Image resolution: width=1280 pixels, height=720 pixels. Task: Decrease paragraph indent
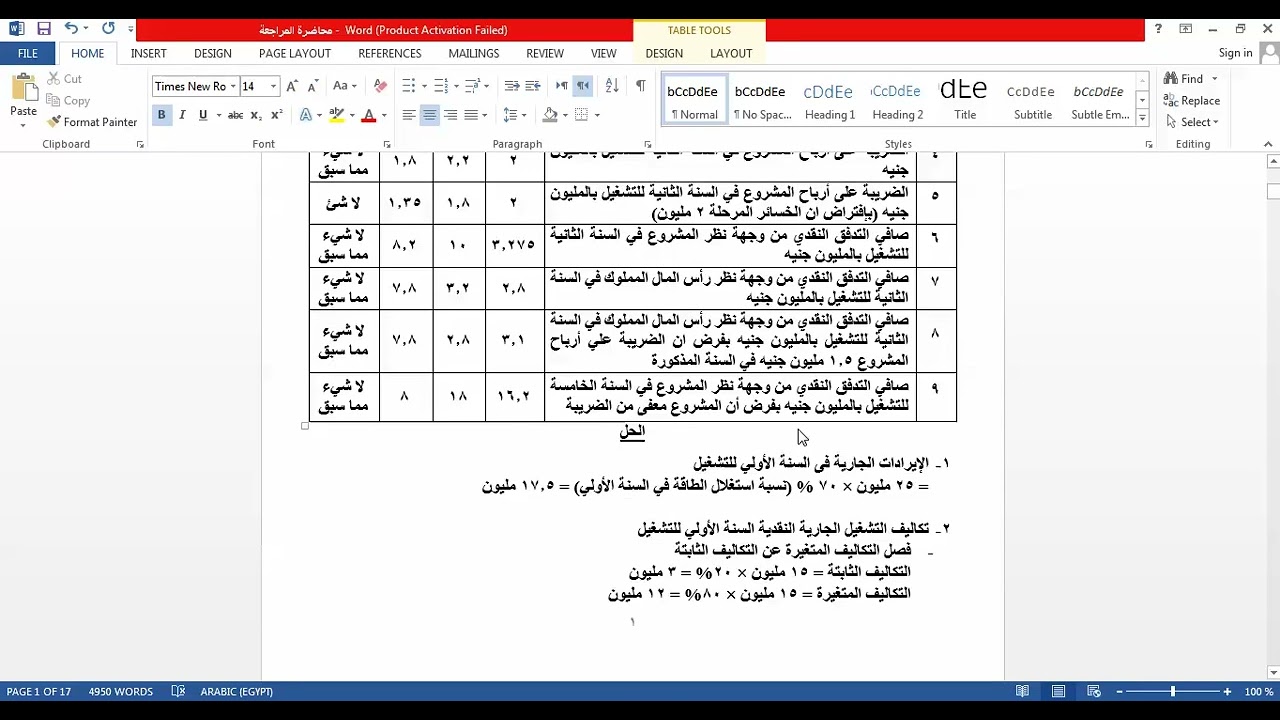pos(512,86)
